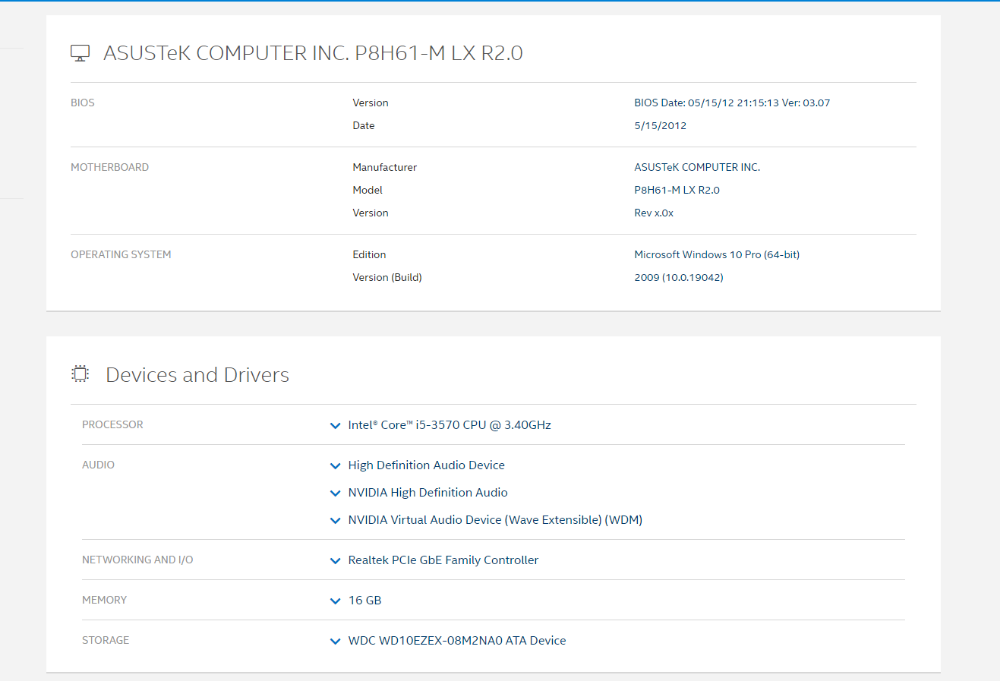Expand NVIDIA High Definition Audio details
The height and width of the screenshot is (681, 1000).
(x=335, y=493)
